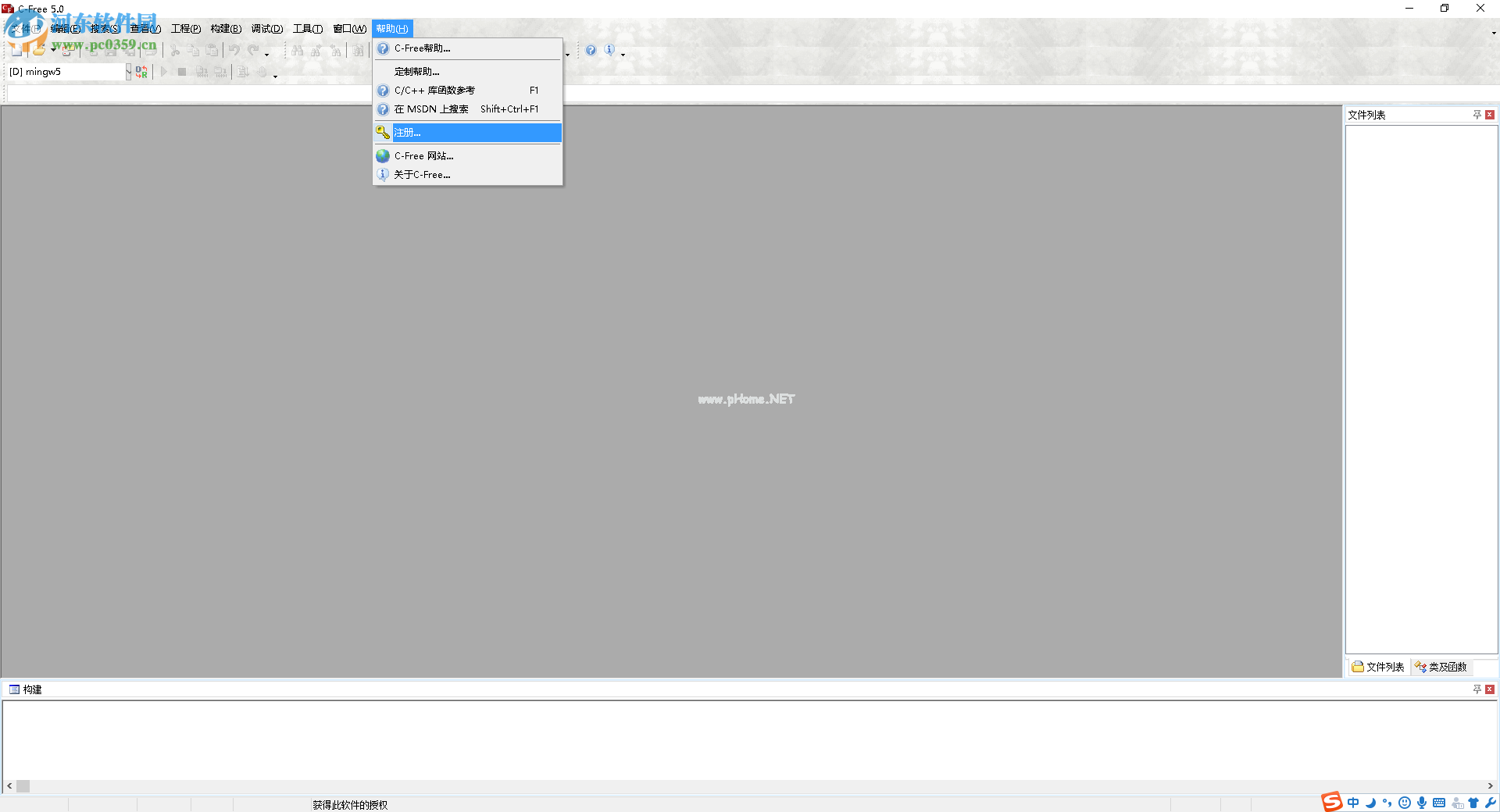Open the soft keyboard icon
1500x812 pixels.
tap(1439, 803)
